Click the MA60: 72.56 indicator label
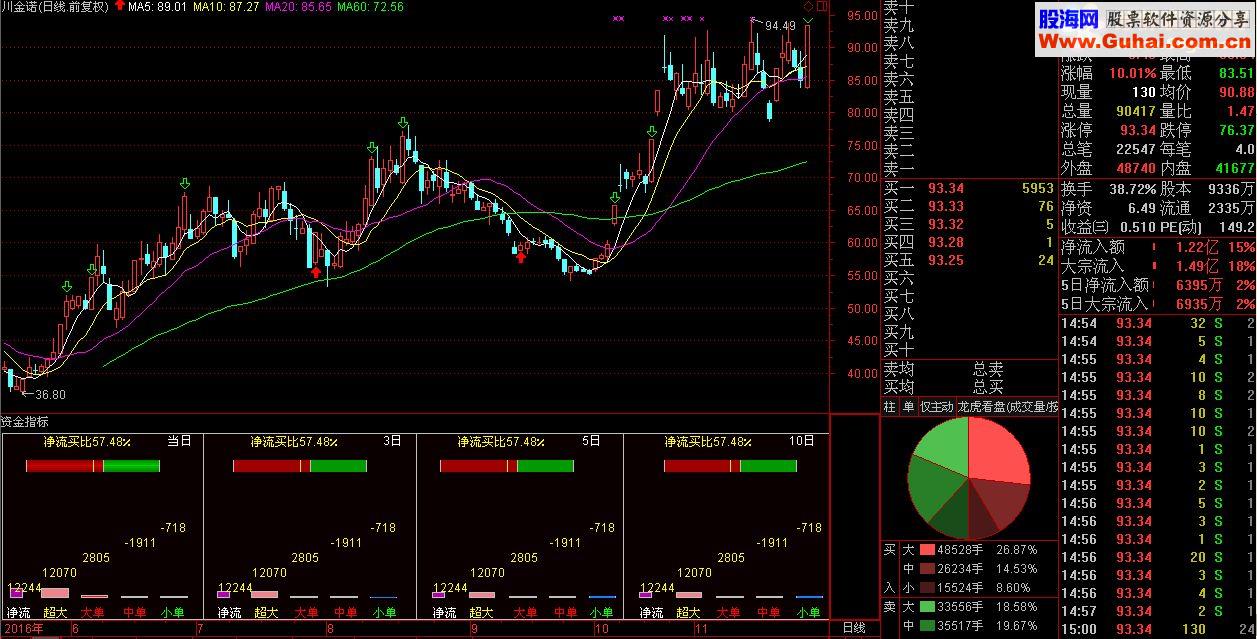The image size is (1257, 639). pos(371,7)
